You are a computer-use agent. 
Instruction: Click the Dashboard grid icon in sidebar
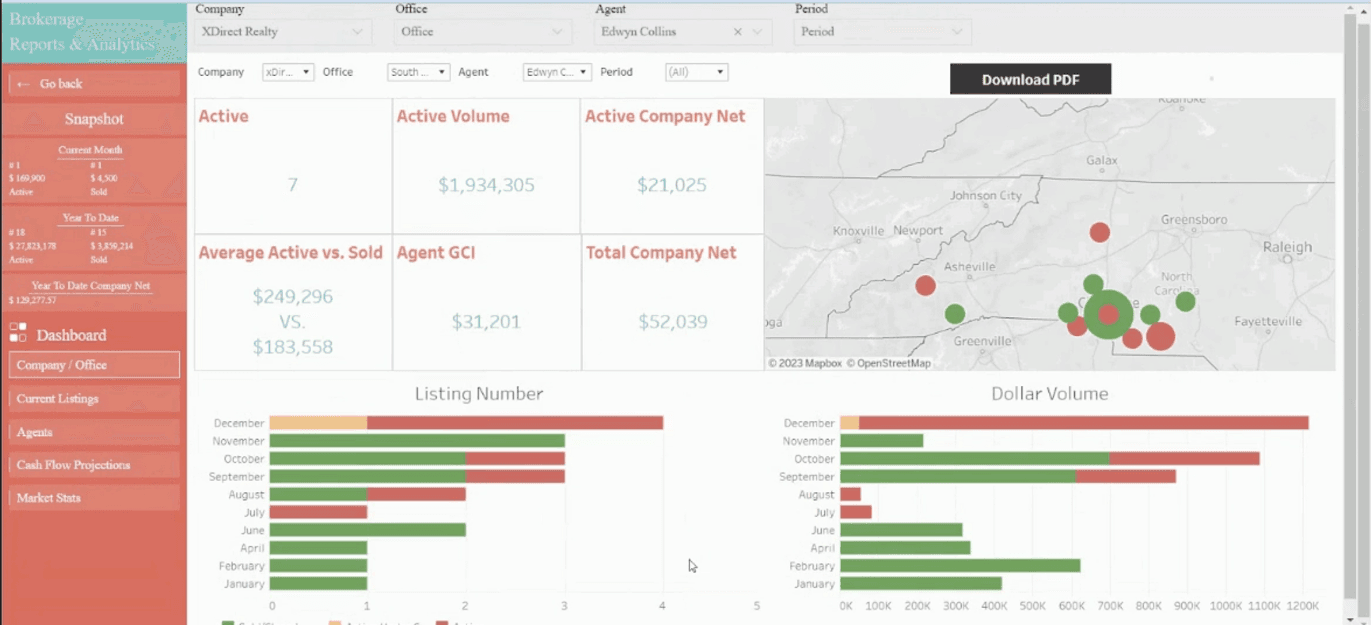[x=18, y=333]
